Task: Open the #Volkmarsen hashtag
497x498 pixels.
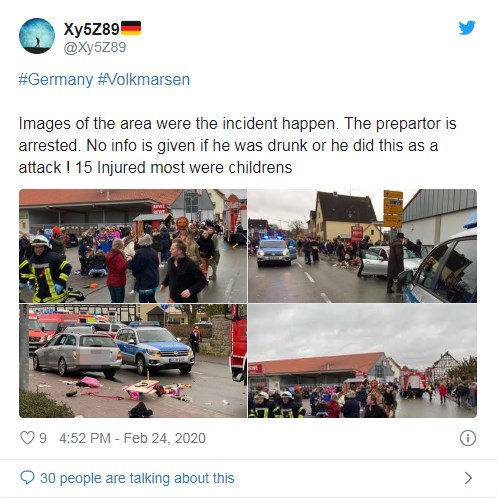Action: coord(144,80)
